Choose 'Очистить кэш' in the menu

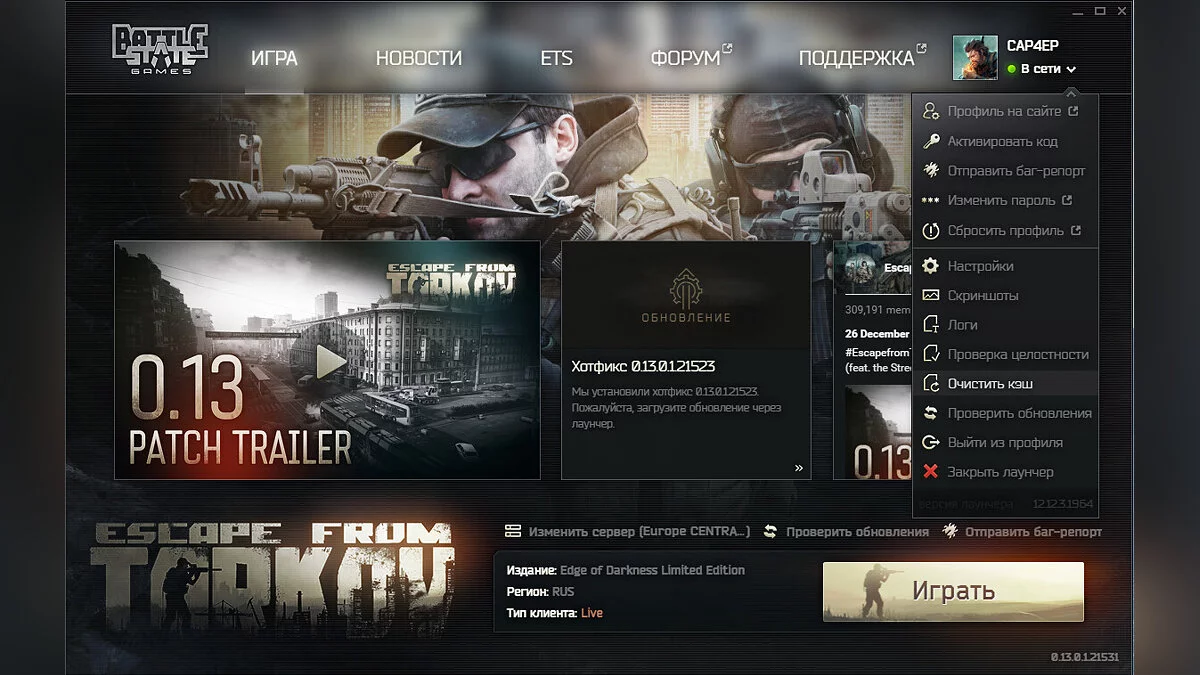point(992,384)
